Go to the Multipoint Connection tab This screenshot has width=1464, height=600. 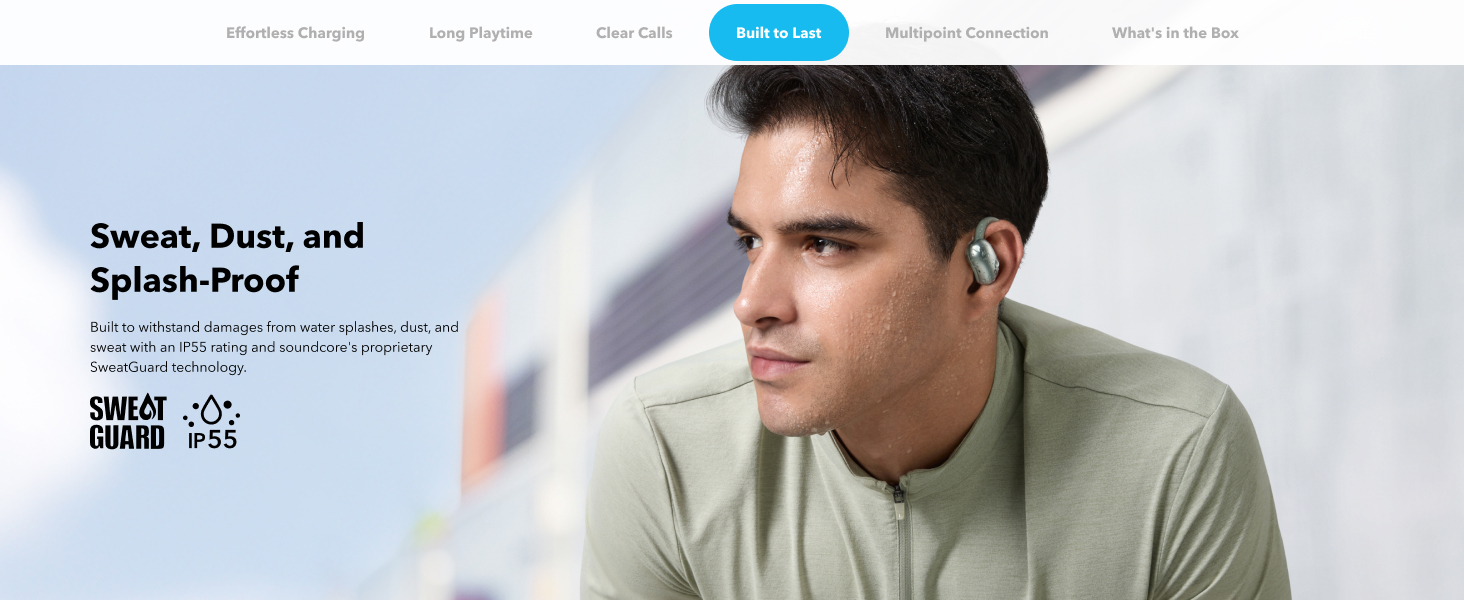tap(967, 33)
